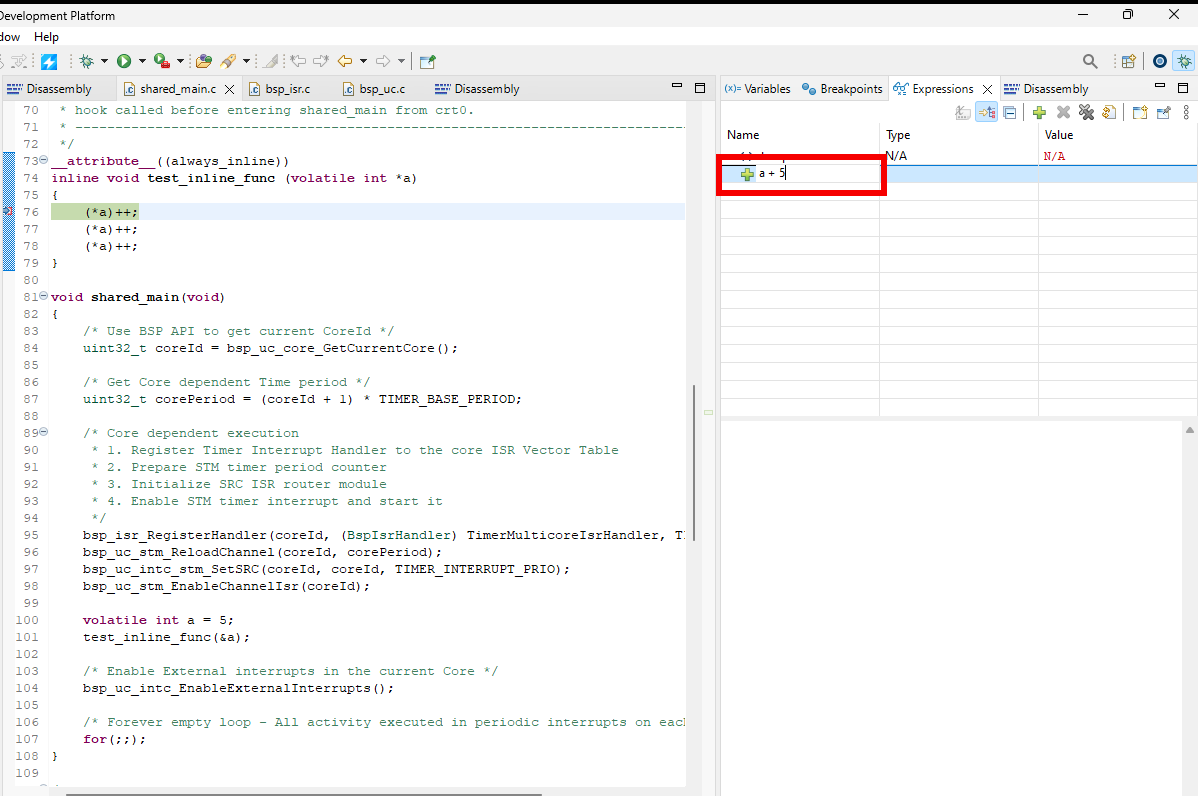Click the green Run button
Viewport: 1198px width, 796px height.
tap(124, 61)
